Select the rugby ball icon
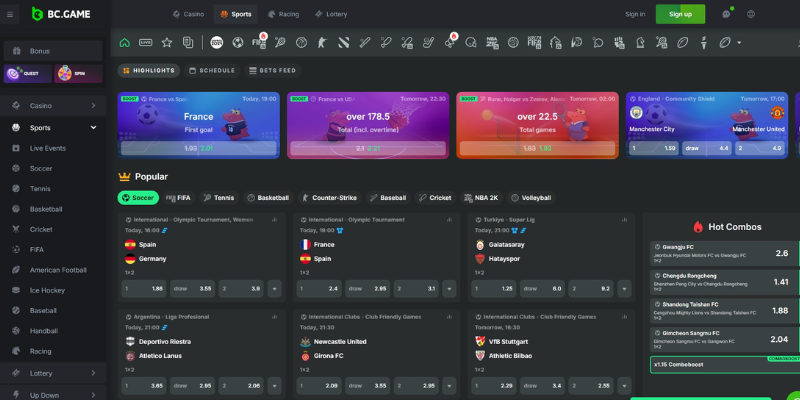Viewport: 800px width, 400px height. (683, 42)
